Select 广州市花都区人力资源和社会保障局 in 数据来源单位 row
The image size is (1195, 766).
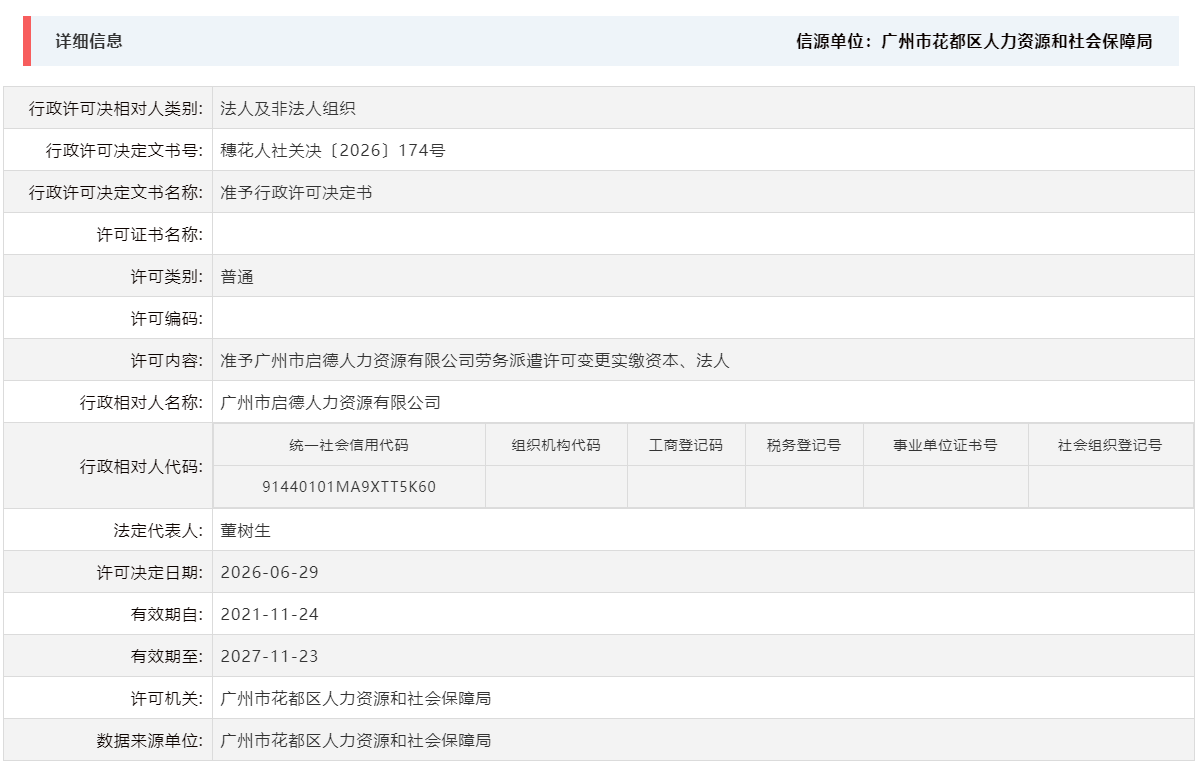[x=356, y=740]
